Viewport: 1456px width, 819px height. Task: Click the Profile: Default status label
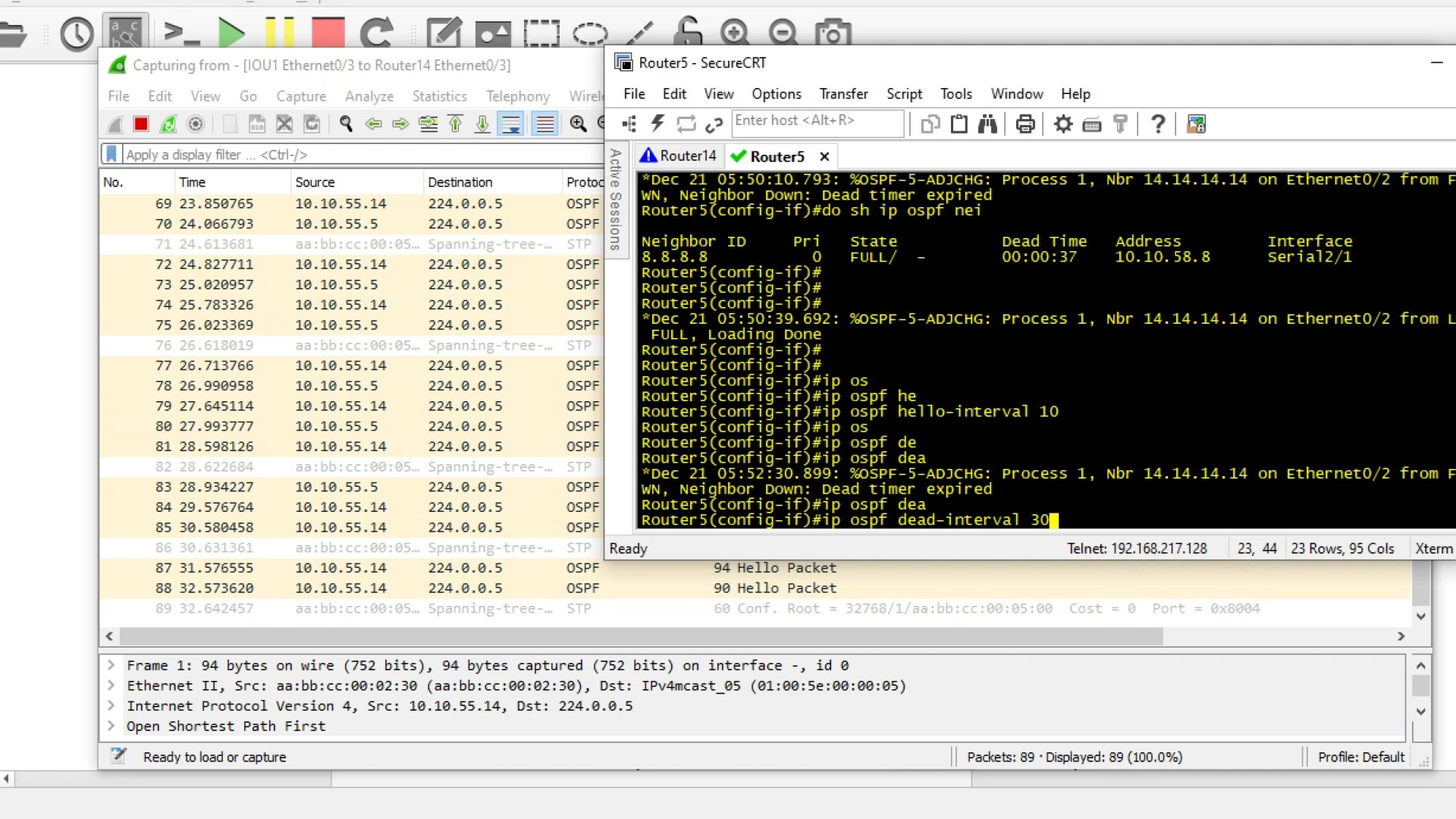pyautogui.click(x=1360, y=757)
